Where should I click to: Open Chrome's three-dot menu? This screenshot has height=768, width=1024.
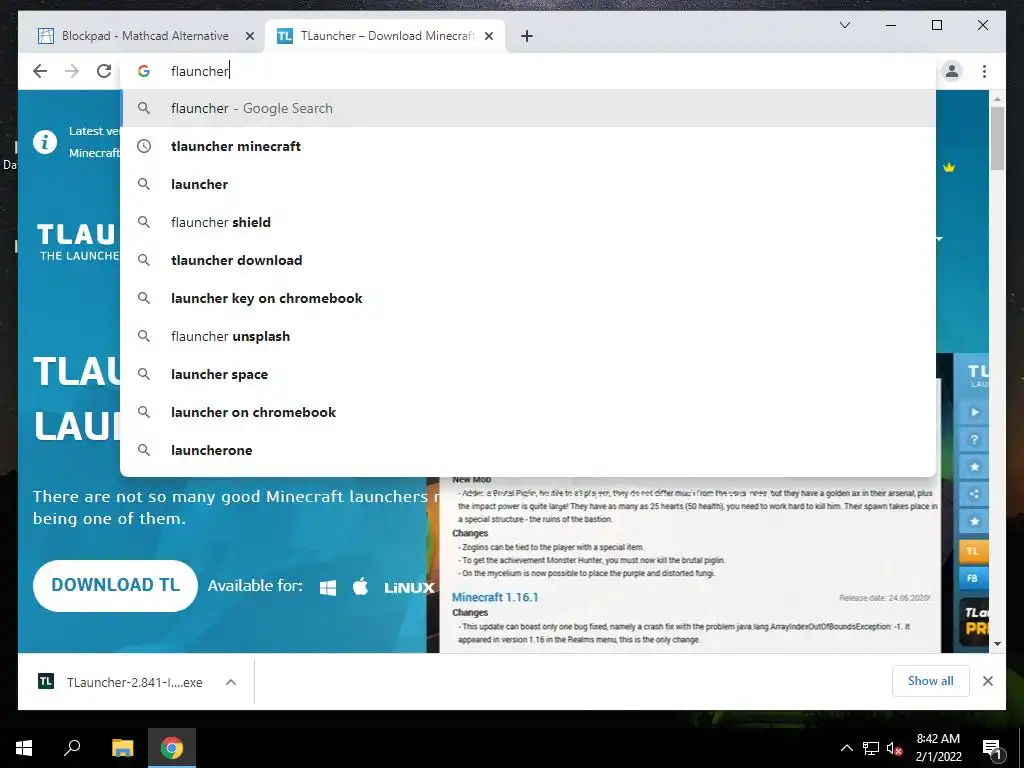pyautogui.click(x=984, y=71)
